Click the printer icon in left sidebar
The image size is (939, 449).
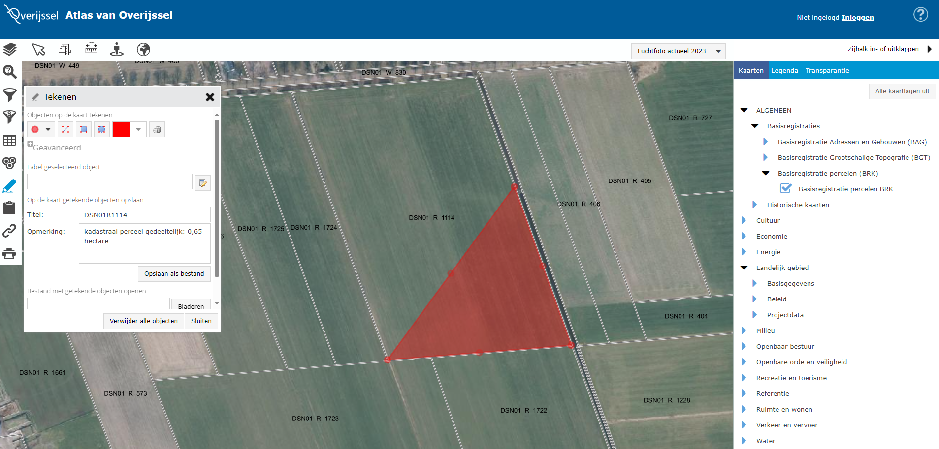coord(10,254)
